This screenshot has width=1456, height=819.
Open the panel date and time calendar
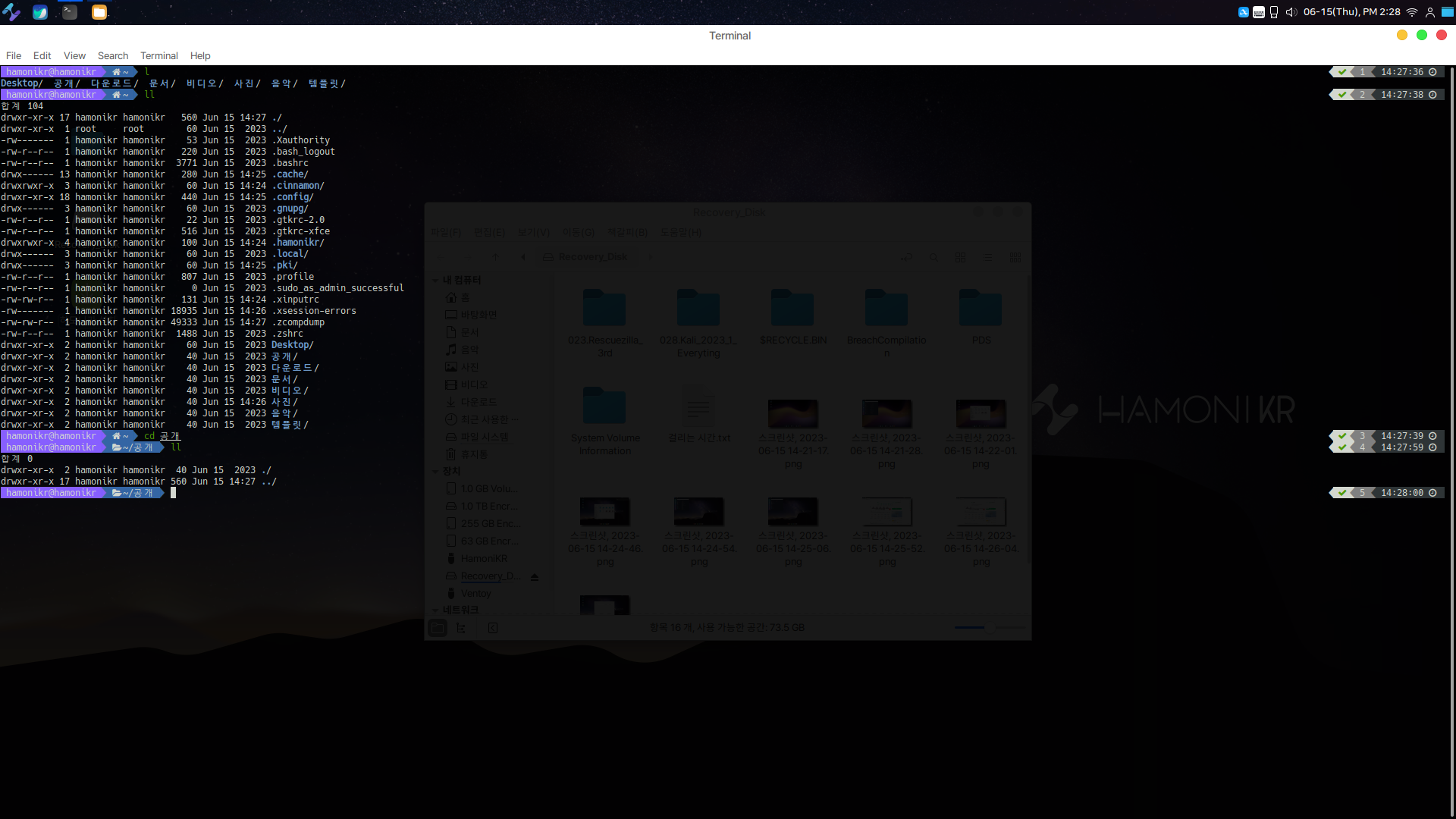pyautogui.click(x=1351, y=12)
